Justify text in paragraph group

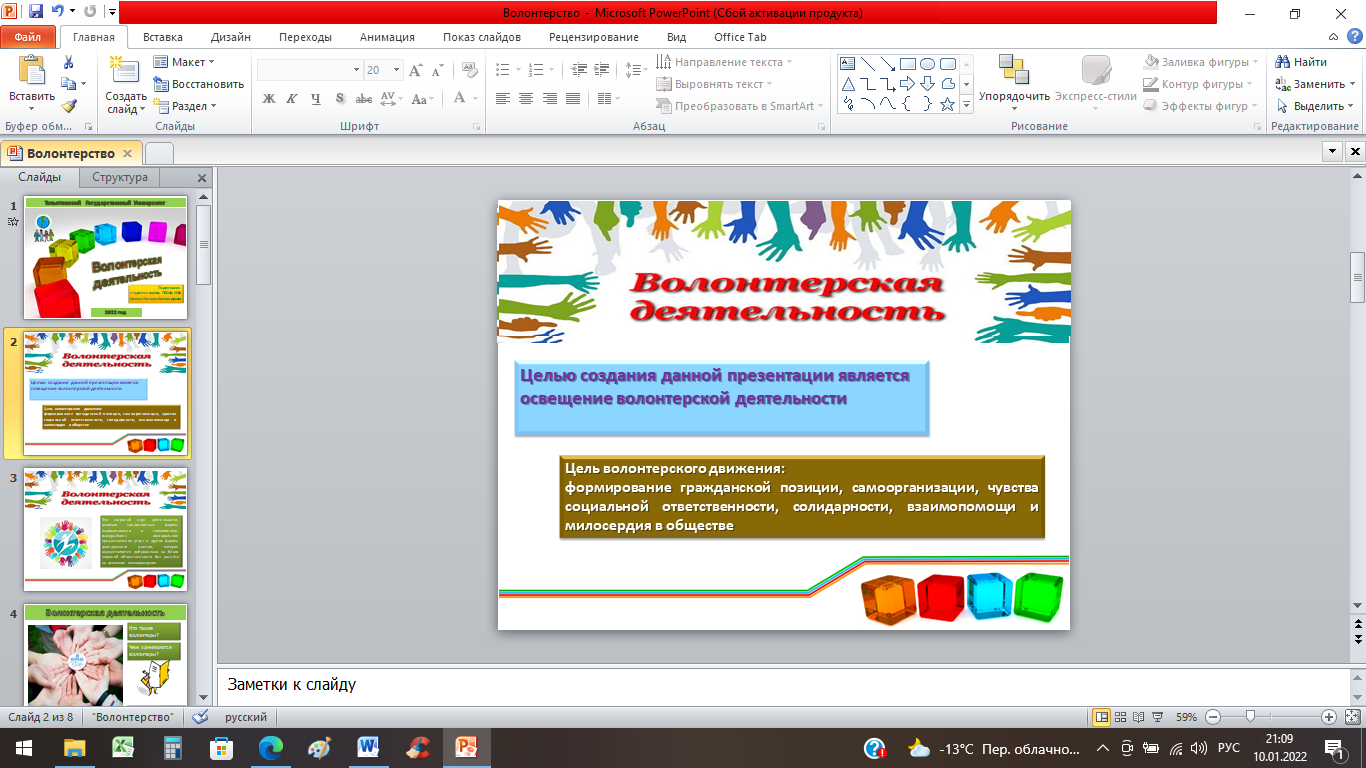pyautogui.click(x=573, y=98)
